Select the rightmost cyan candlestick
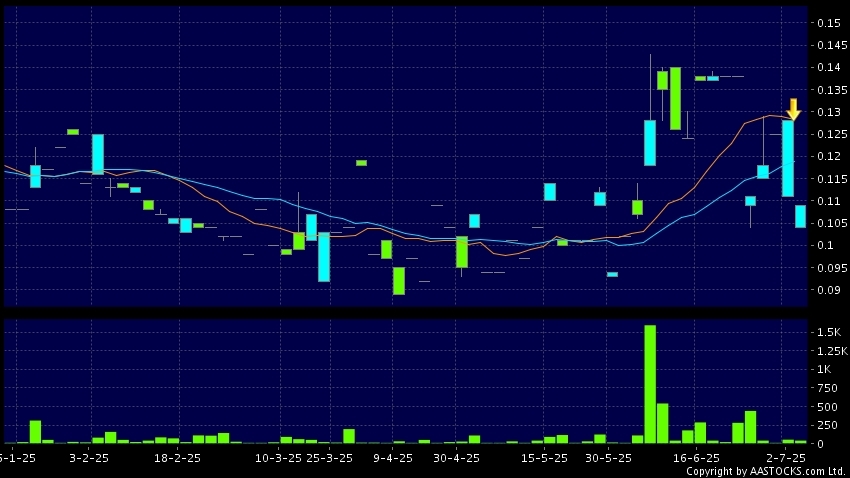 [800, 216]
